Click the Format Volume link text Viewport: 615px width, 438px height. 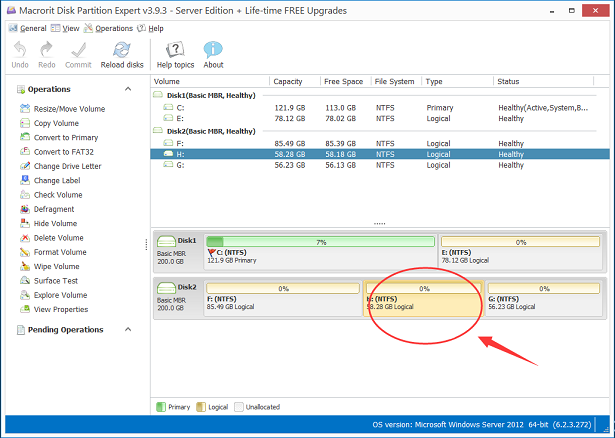(60, 252)
